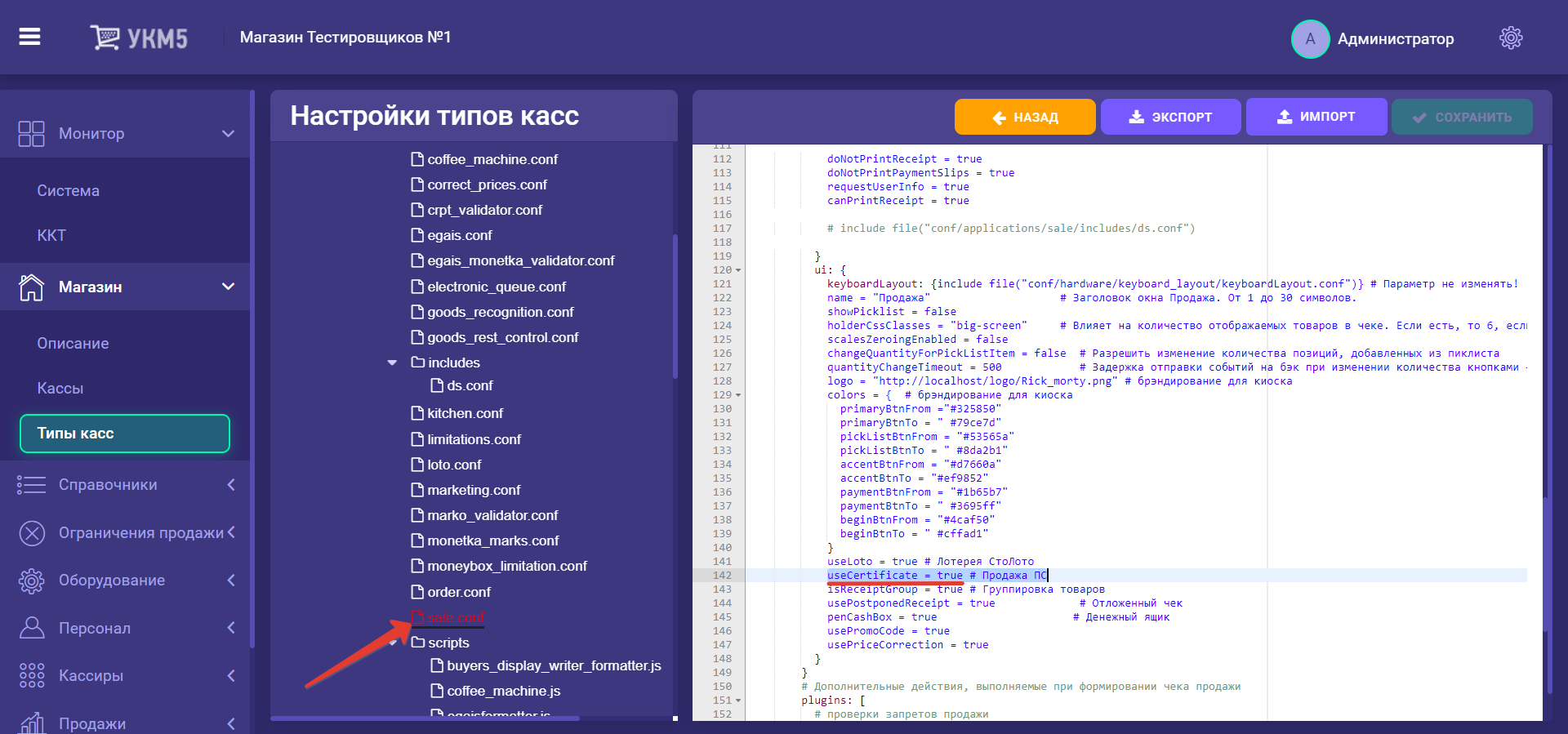Collapse the Магазин section chevron

coord(229,287)
